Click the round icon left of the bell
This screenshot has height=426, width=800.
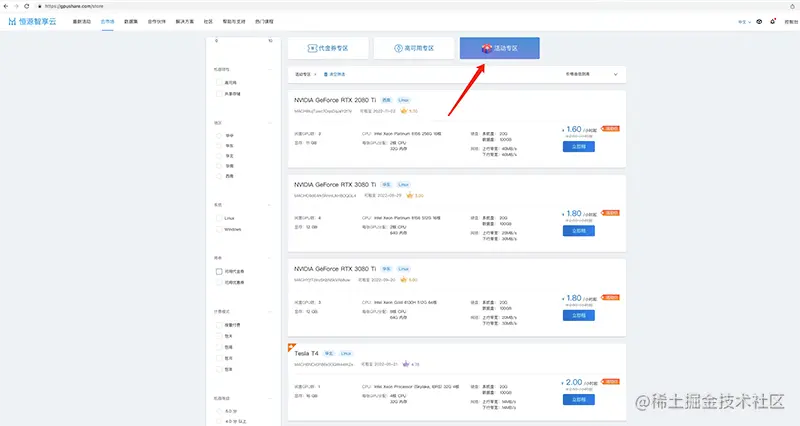point(759,21)
